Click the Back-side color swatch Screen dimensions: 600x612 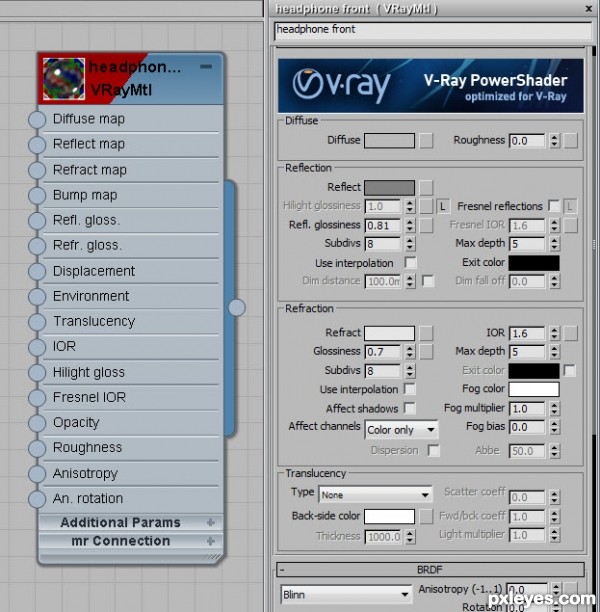pos(389,516)
